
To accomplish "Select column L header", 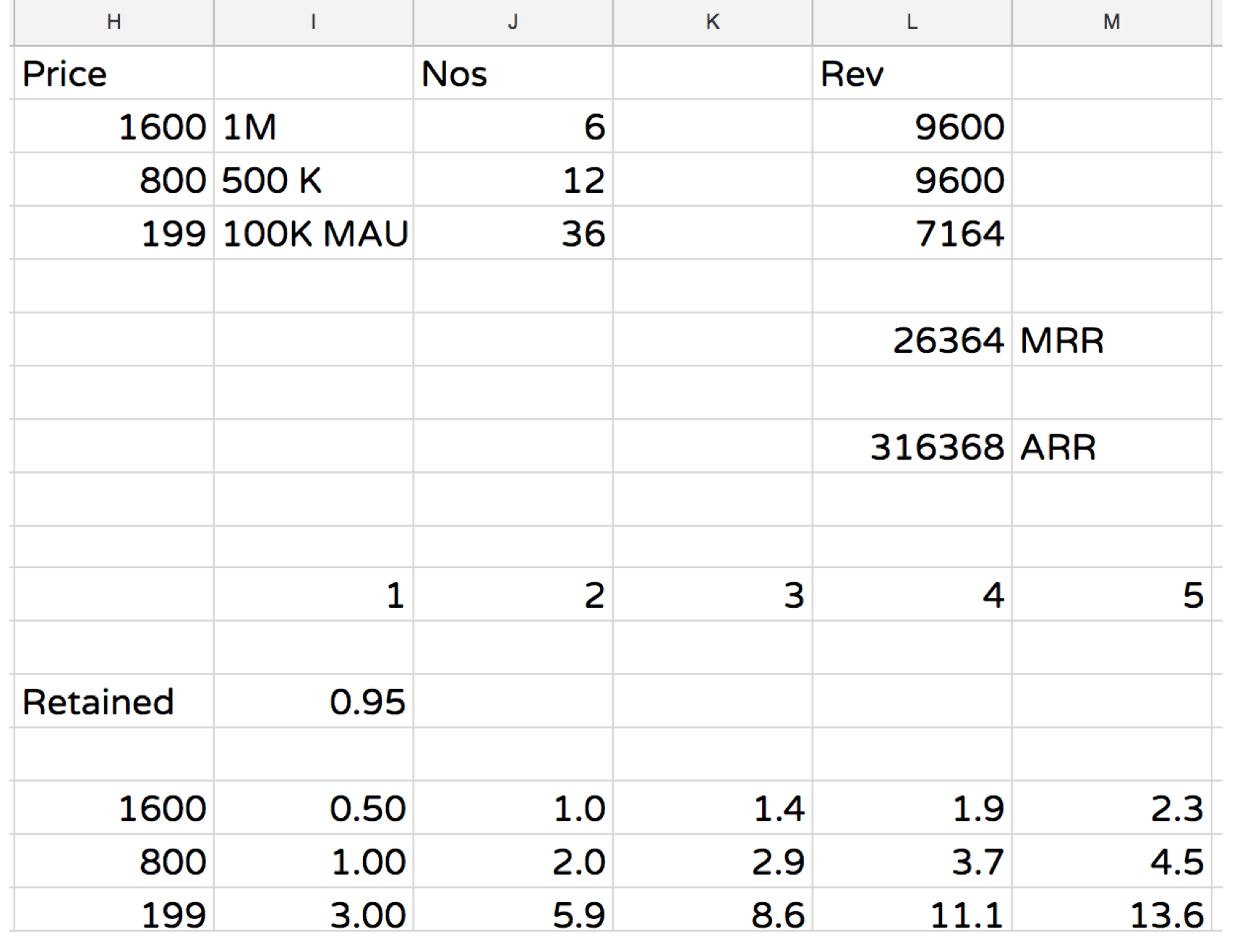I will 912,22.
